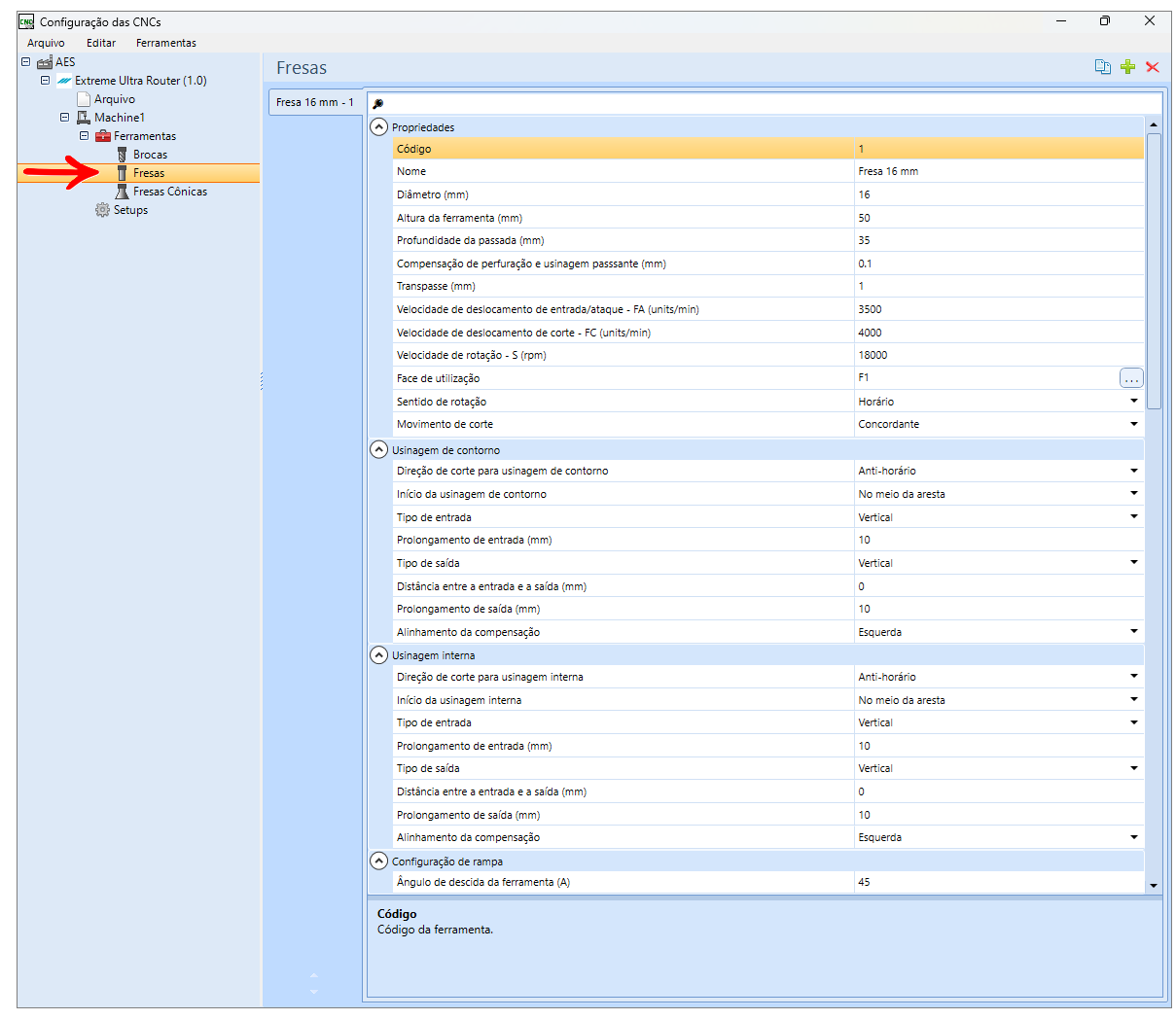Open the Ferramentas menu
Screen dimensions: 1176x1020
point(166,43)
